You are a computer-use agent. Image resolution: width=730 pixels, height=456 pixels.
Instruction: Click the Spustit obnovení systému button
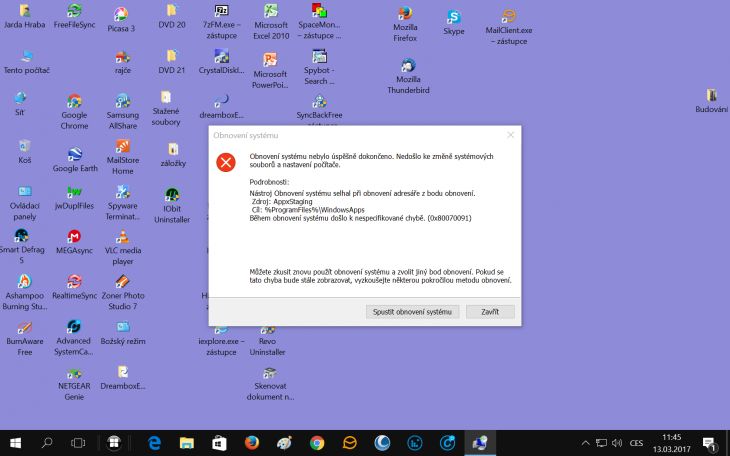(x=412, y=312)
